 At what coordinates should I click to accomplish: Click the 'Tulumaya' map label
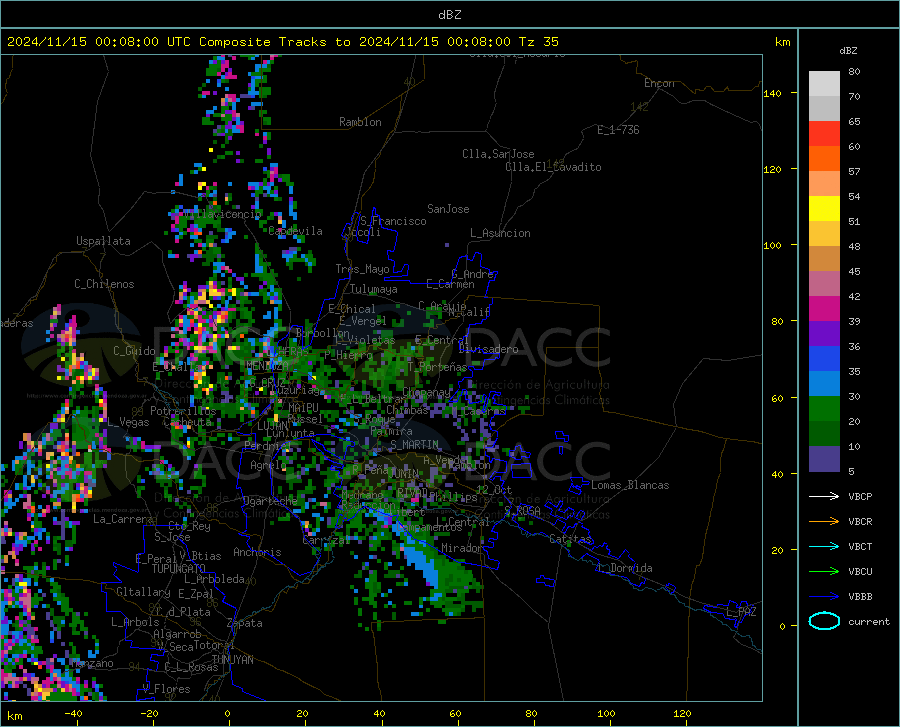pyautogui.click(x=374, y=289)
